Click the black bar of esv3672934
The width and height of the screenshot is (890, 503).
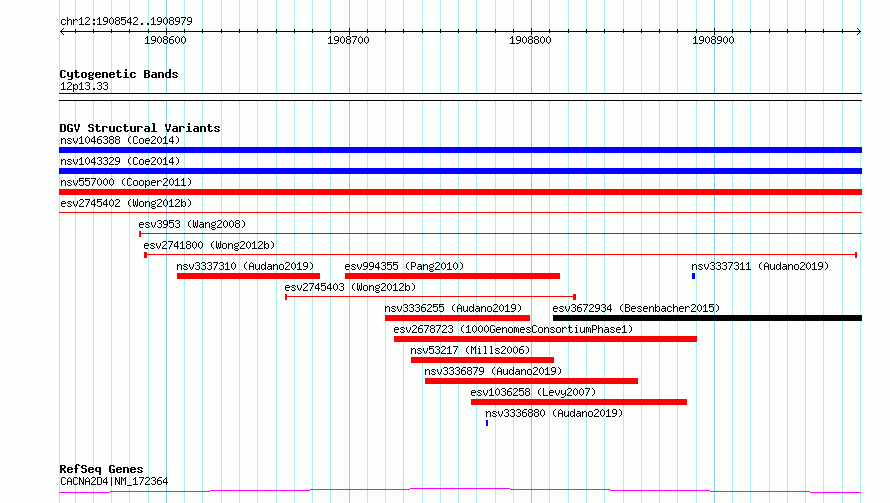707,318
